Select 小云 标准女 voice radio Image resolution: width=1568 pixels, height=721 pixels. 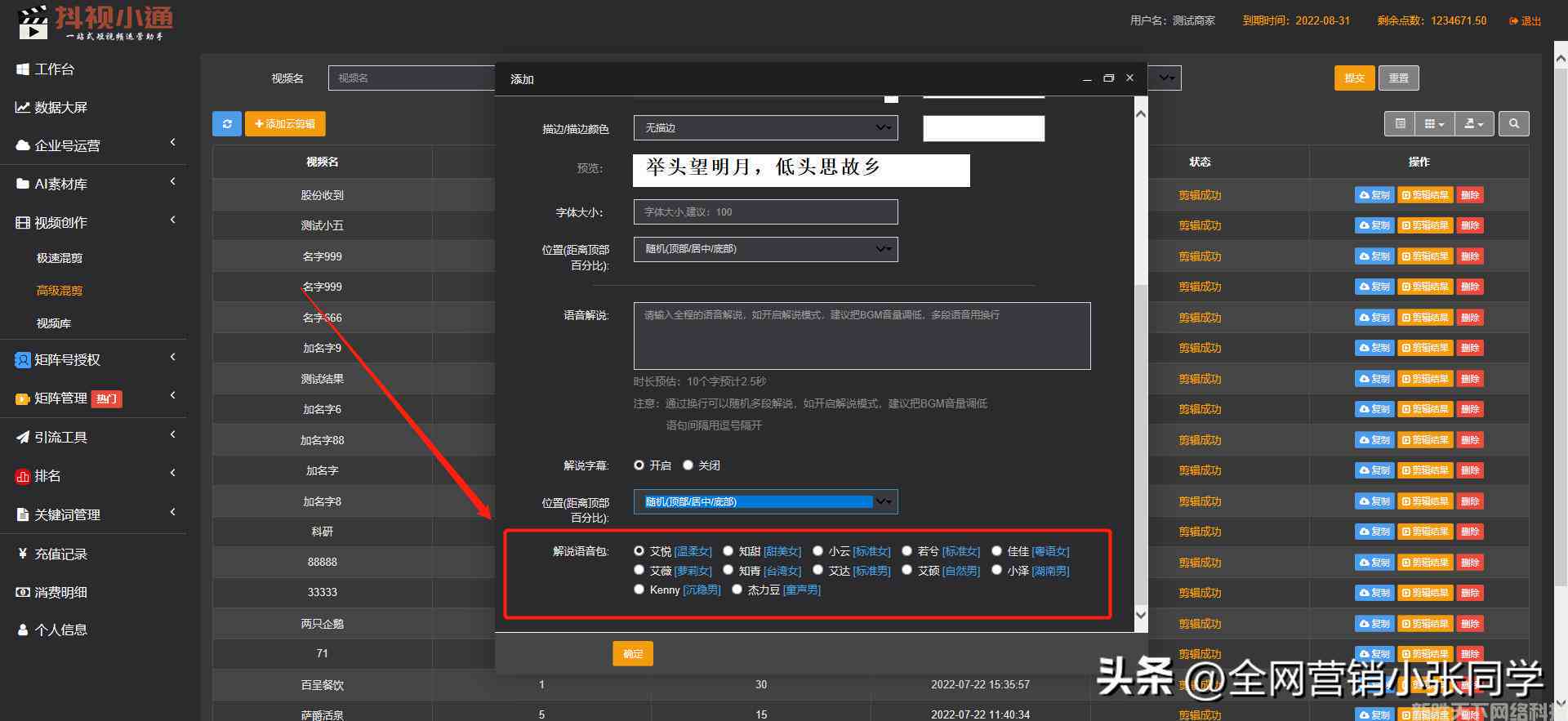tap(817, 551)
